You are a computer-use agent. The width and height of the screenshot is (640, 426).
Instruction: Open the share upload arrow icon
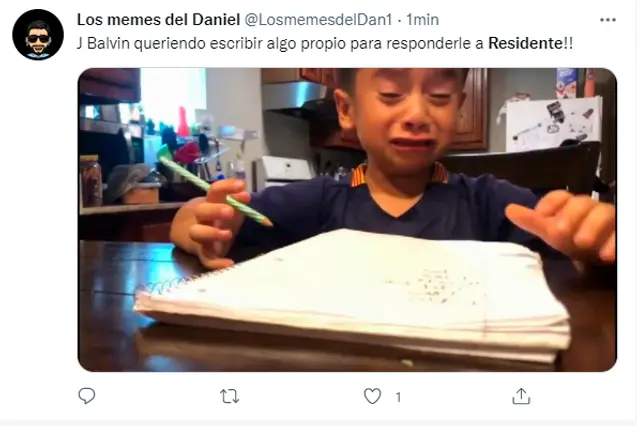[x=521, y=396]
